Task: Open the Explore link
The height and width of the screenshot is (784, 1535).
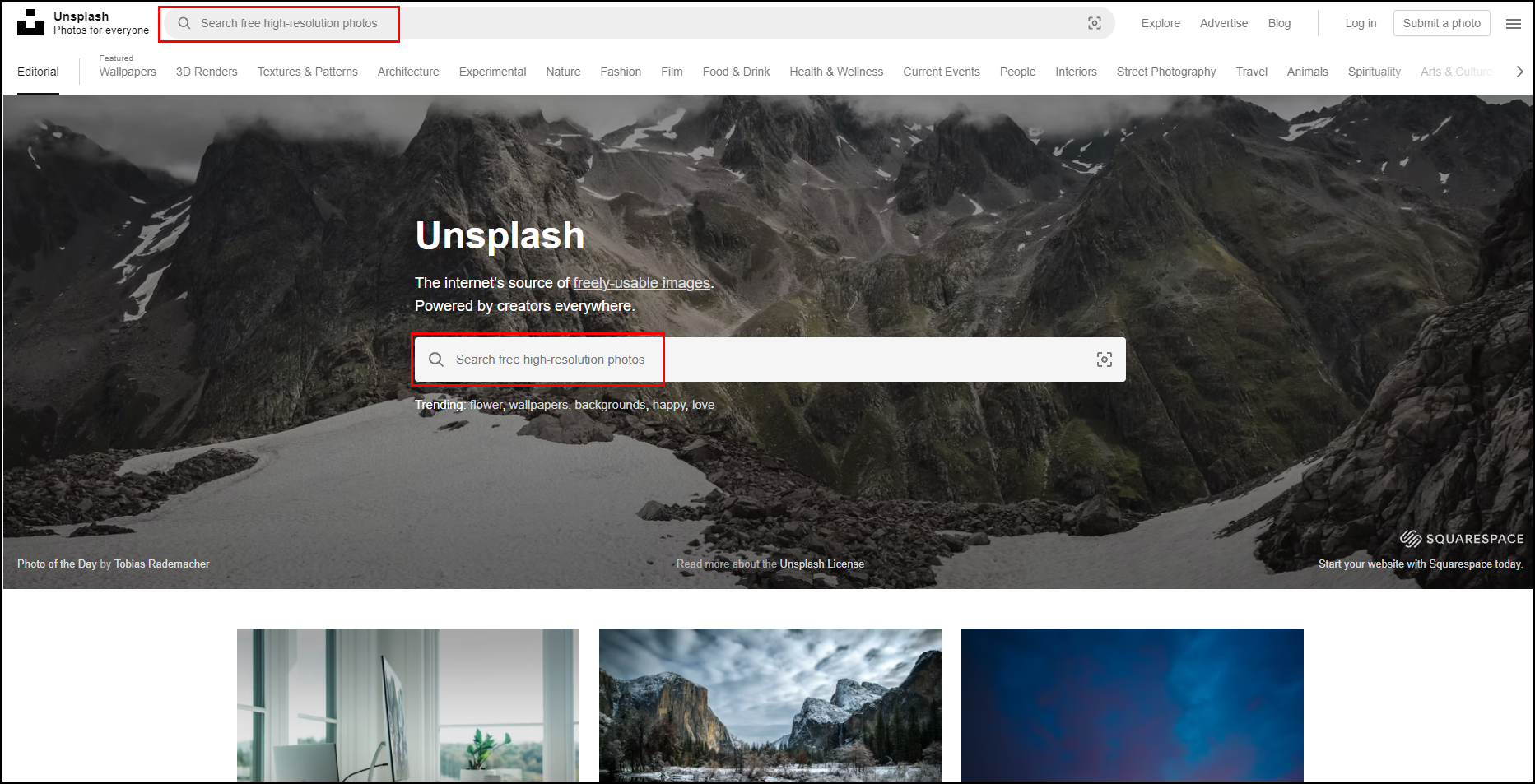Action: 1161,23
